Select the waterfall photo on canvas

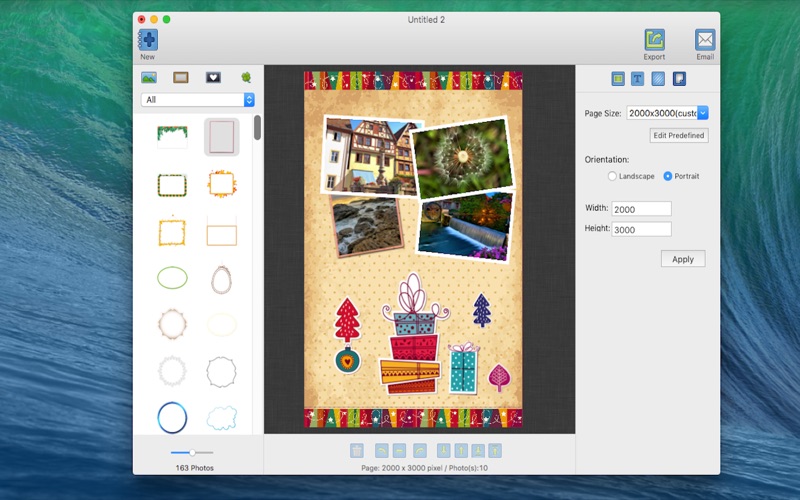[x=465, y=227]
